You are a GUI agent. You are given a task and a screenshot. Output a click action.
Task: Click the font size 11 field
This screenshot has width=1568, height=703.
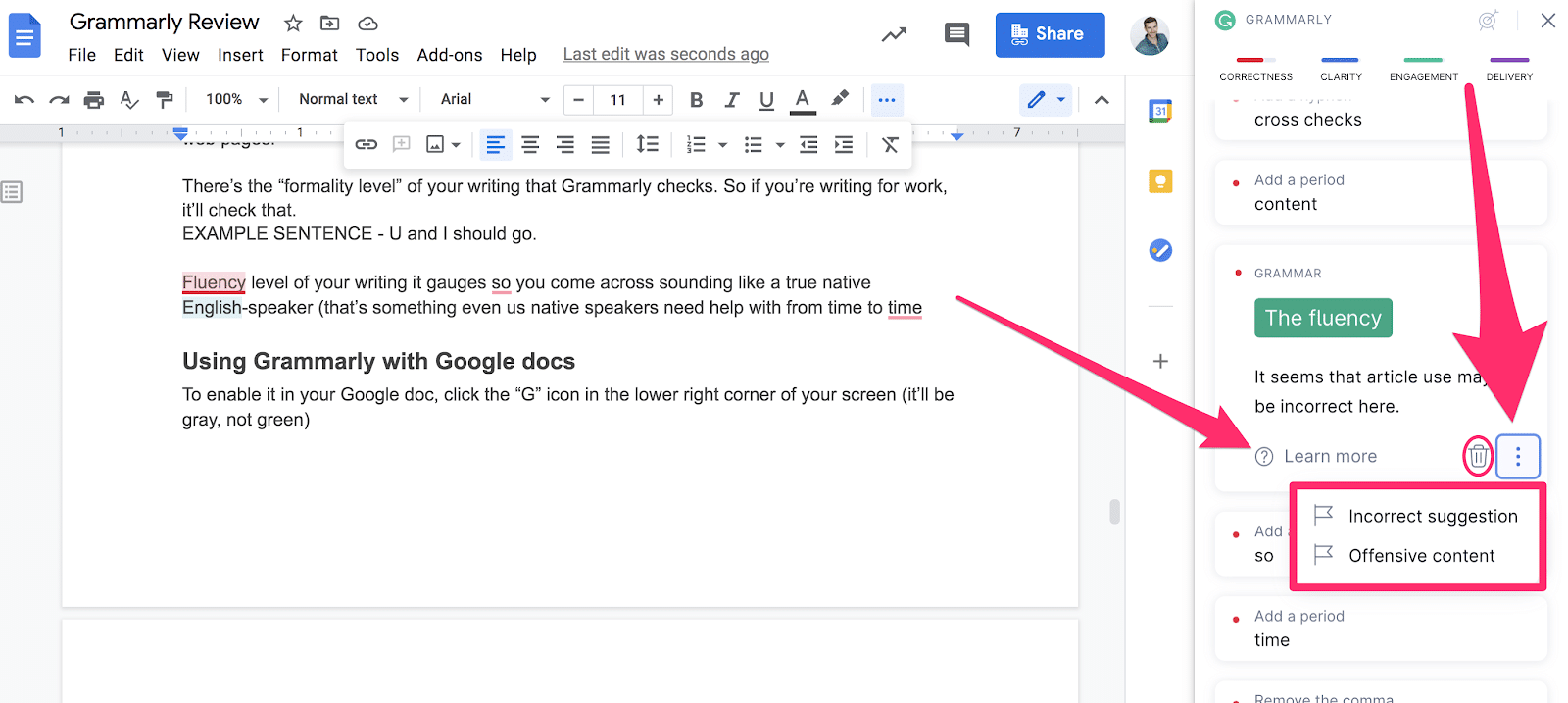[x=617, y=99]
